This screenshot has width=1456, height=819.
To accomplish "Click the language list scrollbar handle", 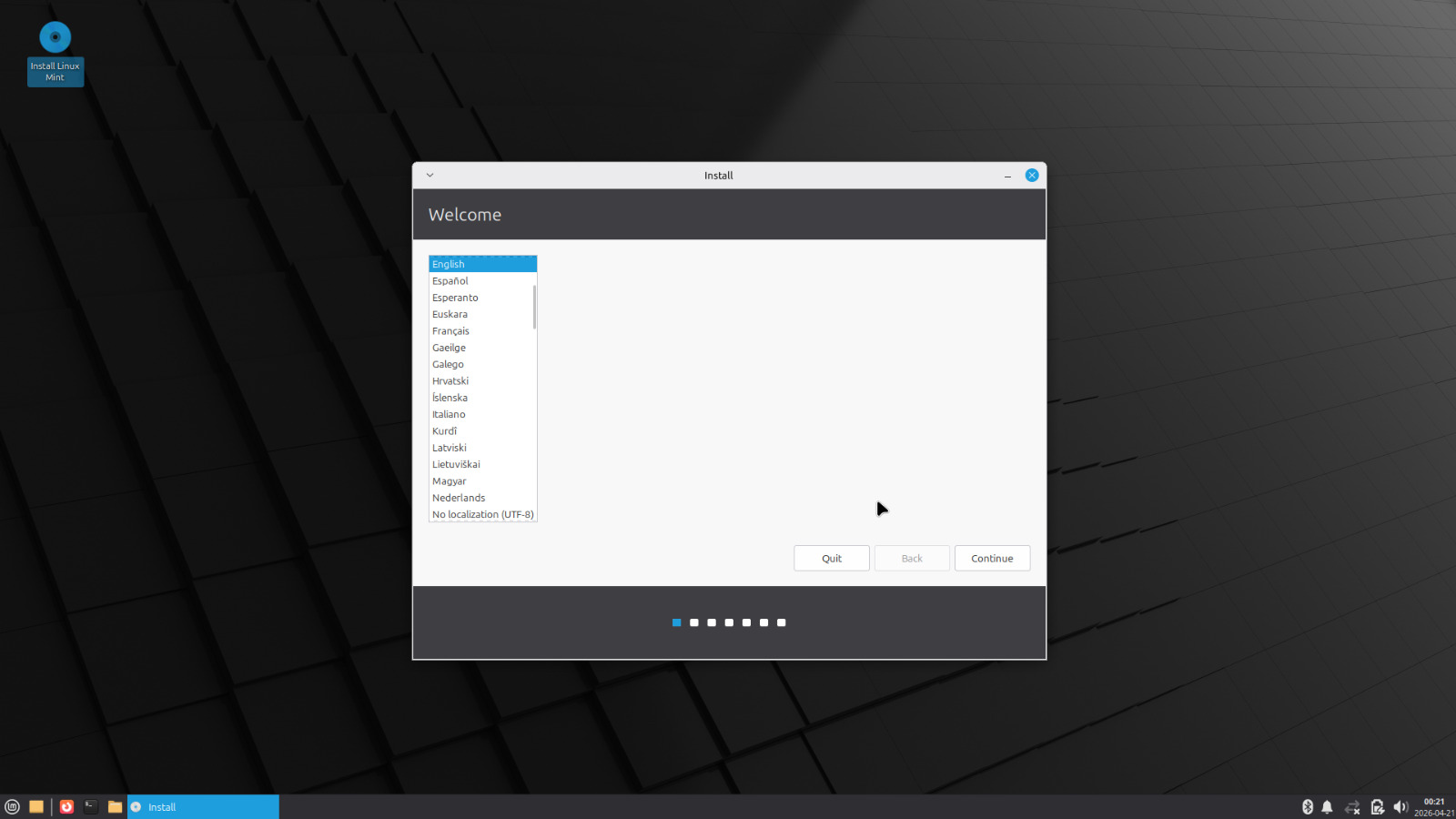I will [534, 307].
